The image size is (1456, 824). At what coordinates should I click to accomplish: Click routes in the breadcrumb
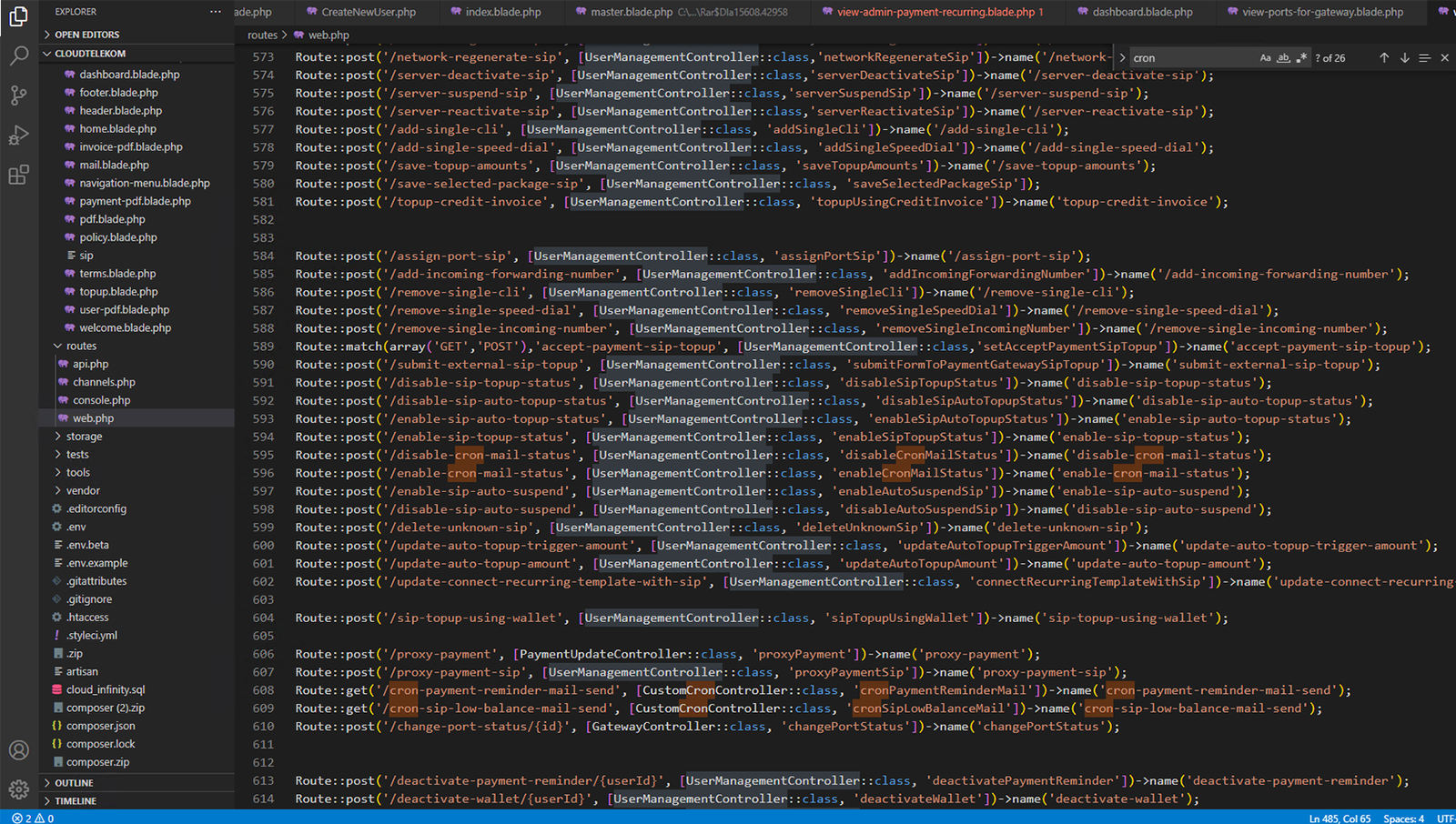(262, 35)
